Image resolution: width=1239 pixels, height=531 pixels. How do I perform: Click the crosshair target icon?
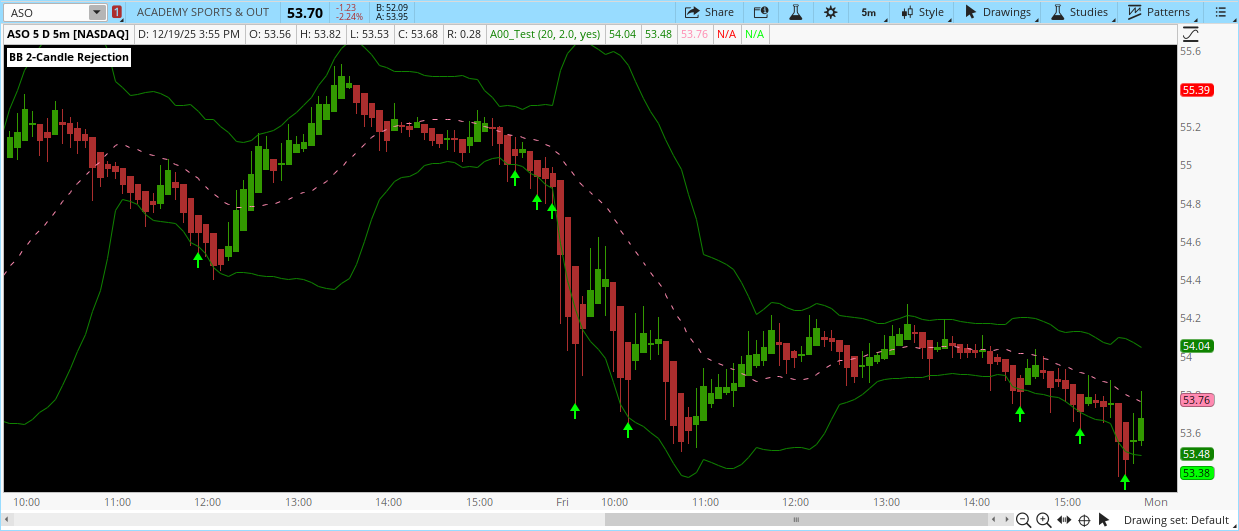click(x=1084, y=520)
